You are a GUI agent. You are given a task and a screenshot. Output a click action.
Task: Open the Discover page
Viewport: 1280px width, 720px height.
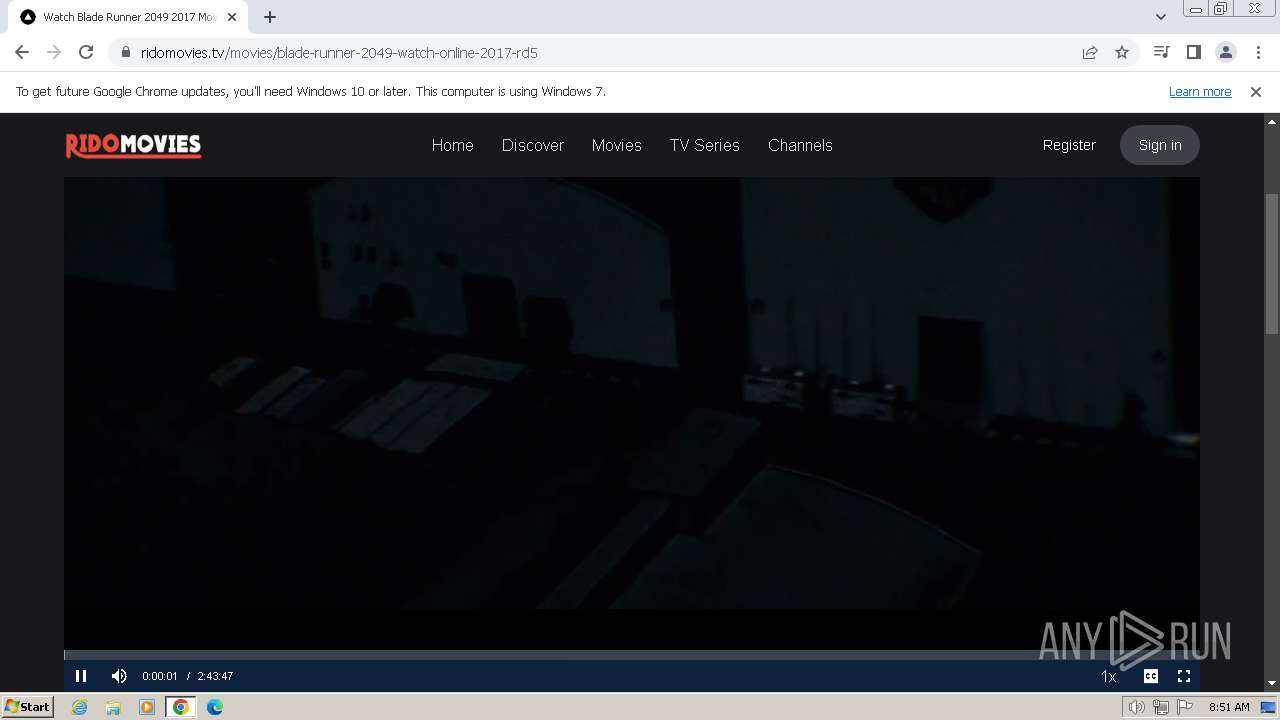coord(533,145)
